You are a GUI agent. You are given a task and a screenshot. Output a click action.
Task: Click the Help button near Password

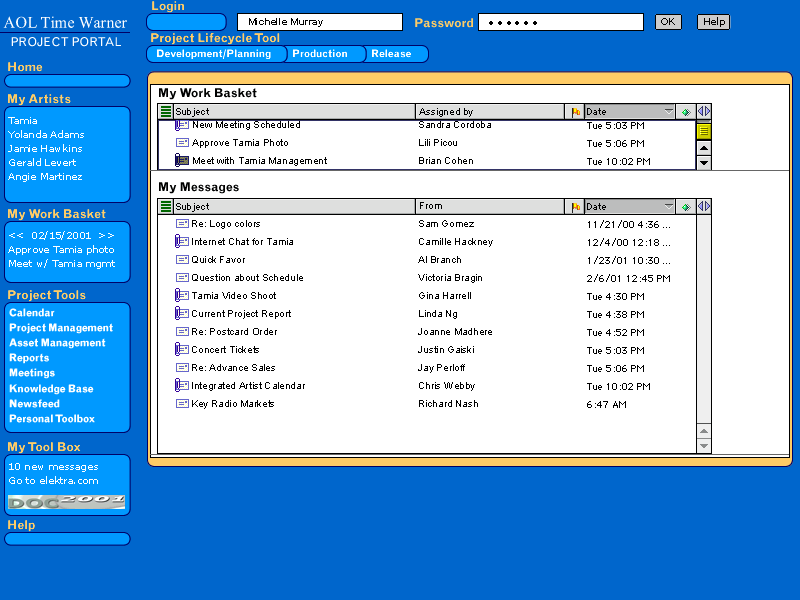(x=714, y=22)
